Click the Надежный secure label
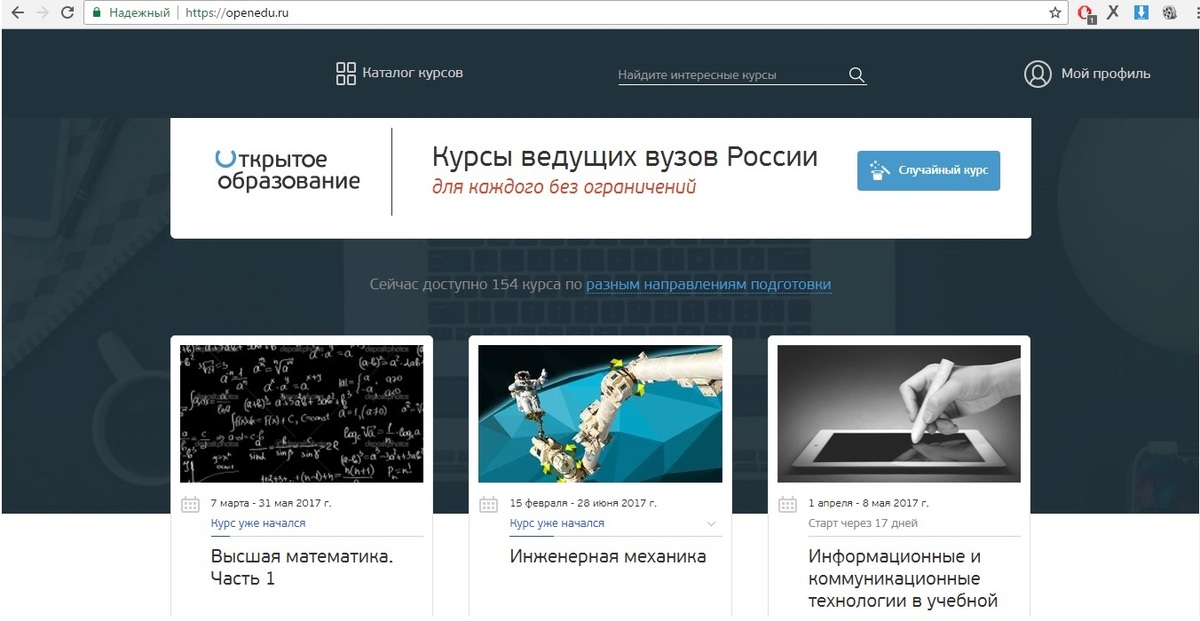 (138, 14)
